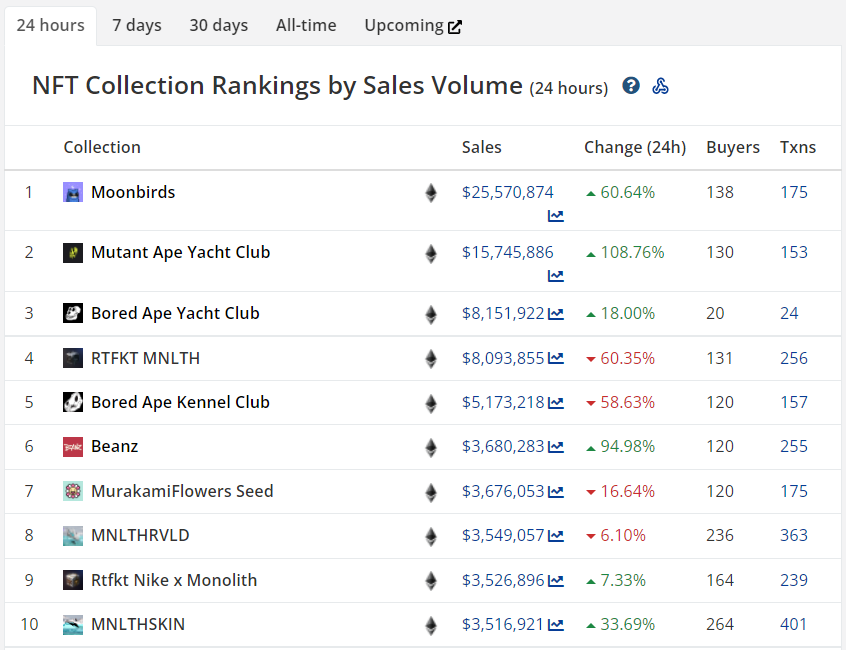Click the help question mark icon
This screenshot has width=846, height=650.
click(631, 86)
